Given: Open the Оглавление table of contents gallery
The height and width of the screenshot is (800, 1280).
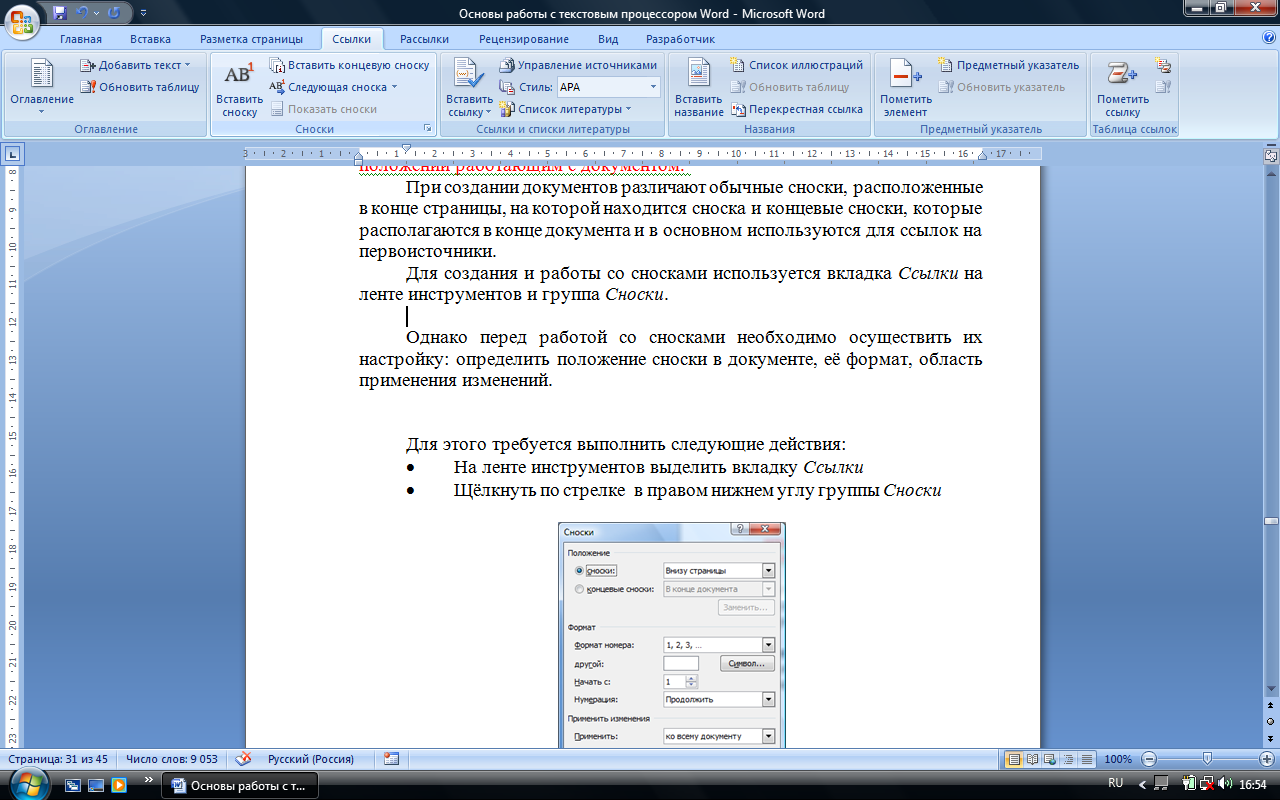Looking at the screenshot, I should [42, 87].
